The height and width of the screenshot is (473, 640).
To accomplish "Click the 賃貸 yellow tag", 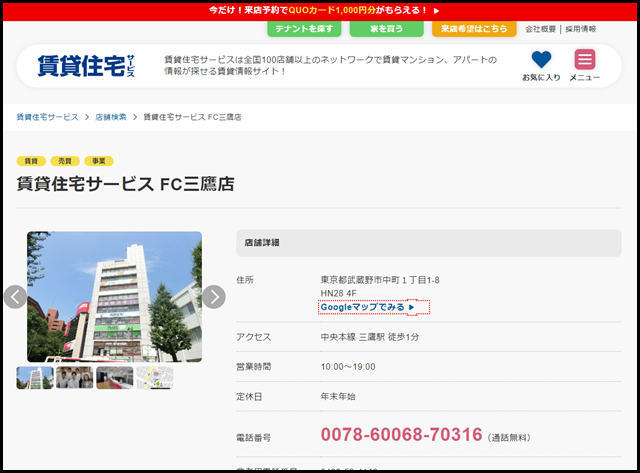I will pyautogui.click(x=31, y=161).
